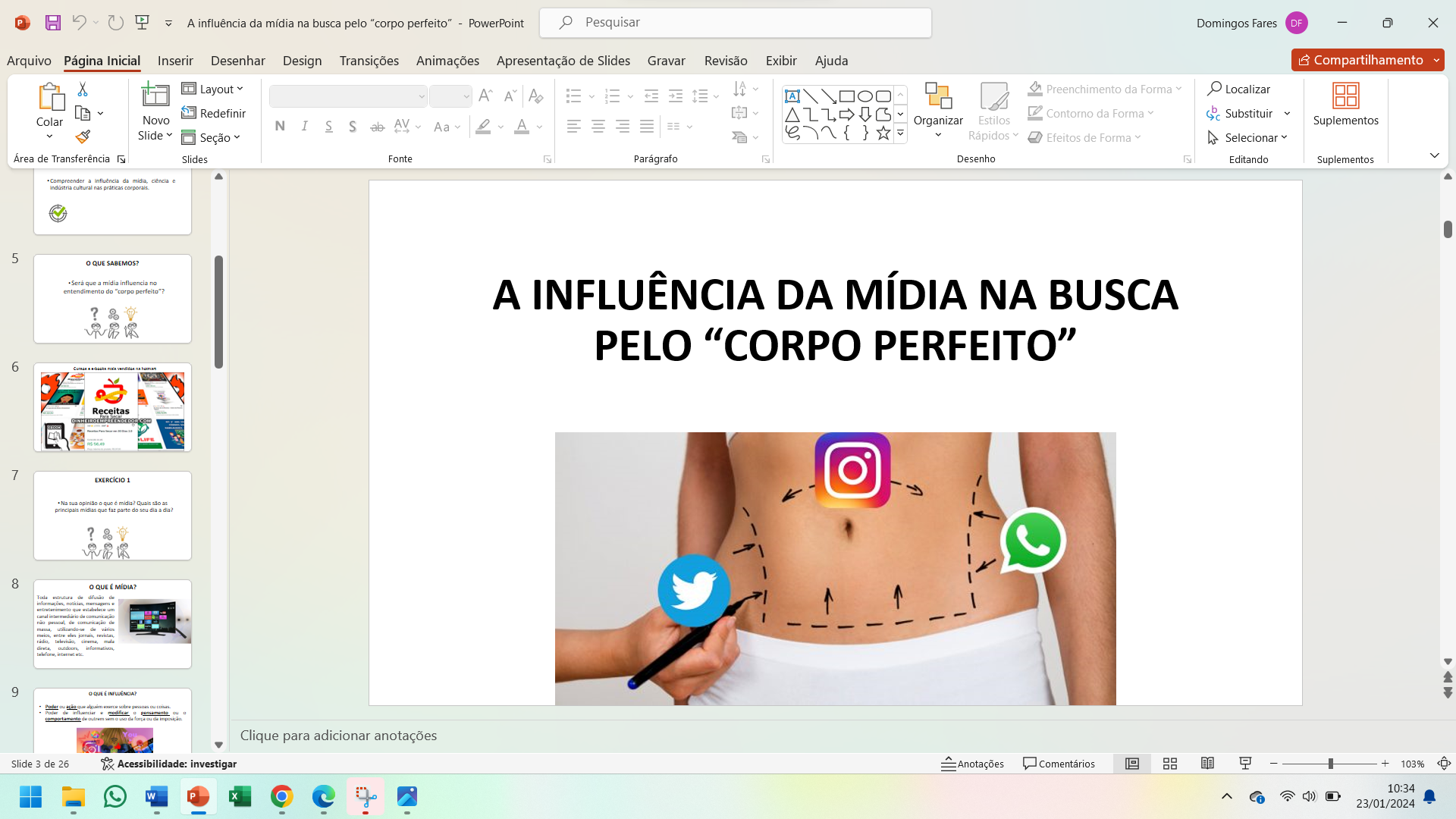Screen dimensions: 1456x819
Task: Open the Domingos Fares account avatar
Action: coord(1297,23)
